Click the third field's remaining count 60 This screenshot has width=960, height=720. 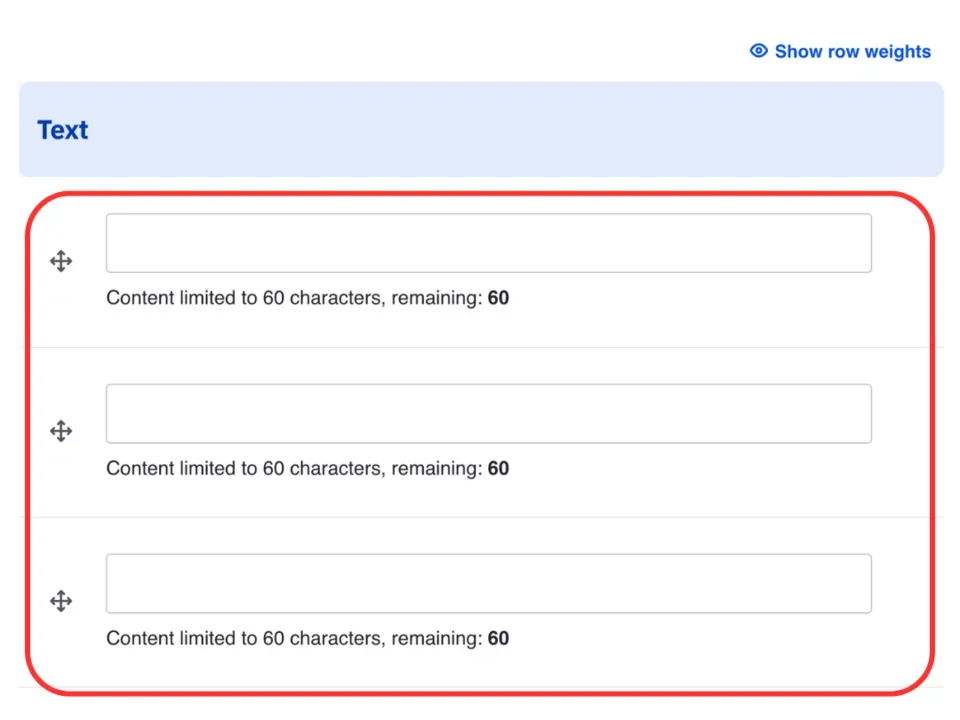coord(498,638)
